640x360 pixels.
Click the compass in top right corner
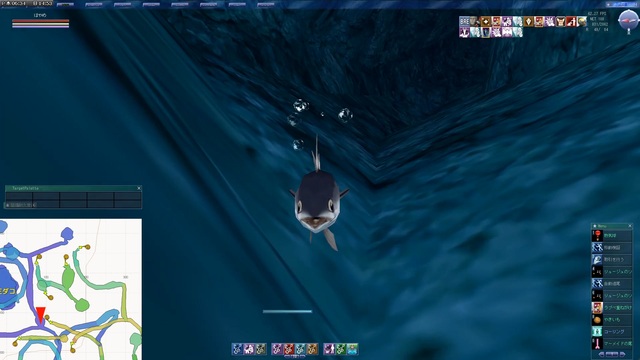[x=628, y=20]
